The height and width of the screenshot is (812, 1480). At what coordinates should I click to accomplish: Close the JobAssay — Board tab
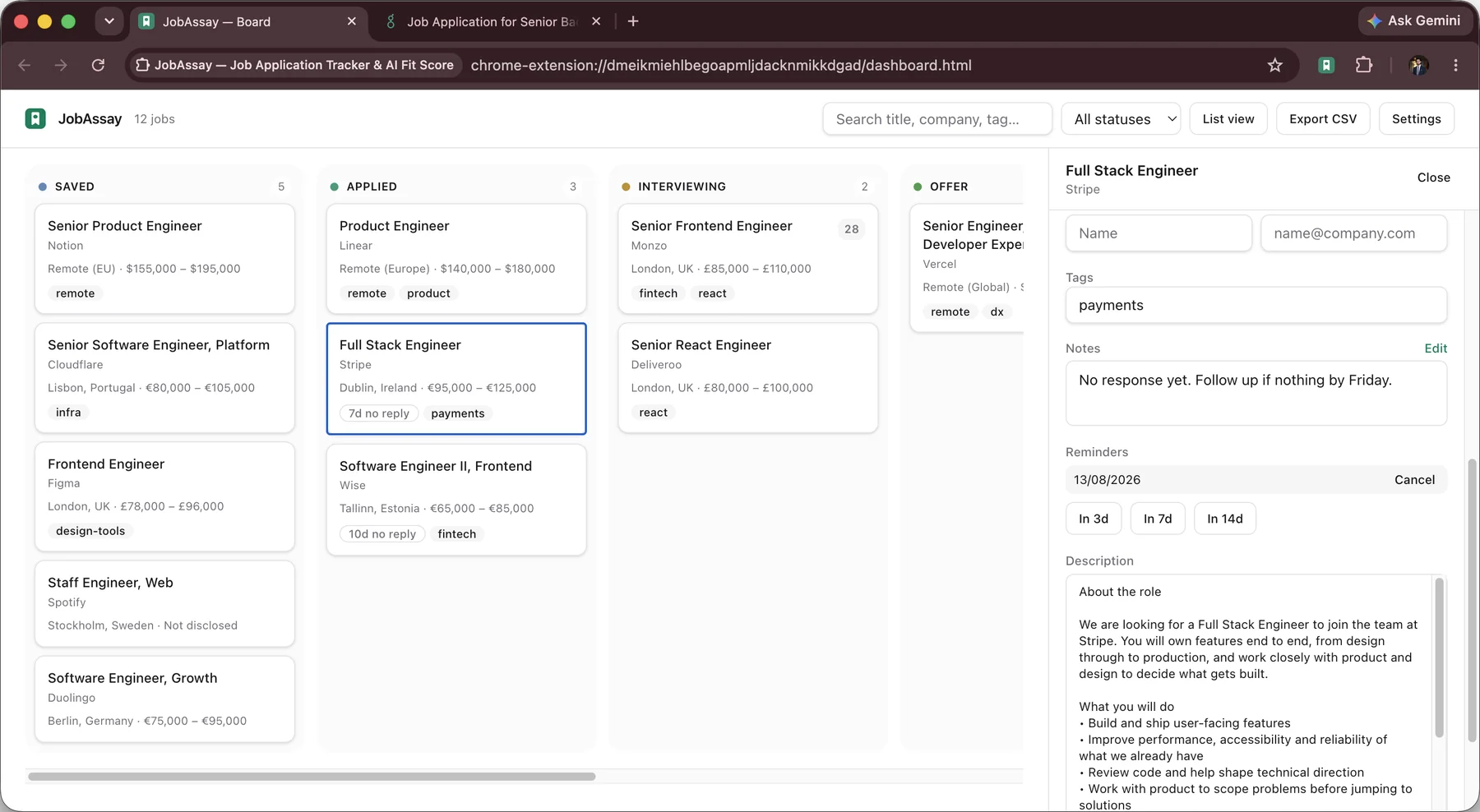click(x=352, y=21)
